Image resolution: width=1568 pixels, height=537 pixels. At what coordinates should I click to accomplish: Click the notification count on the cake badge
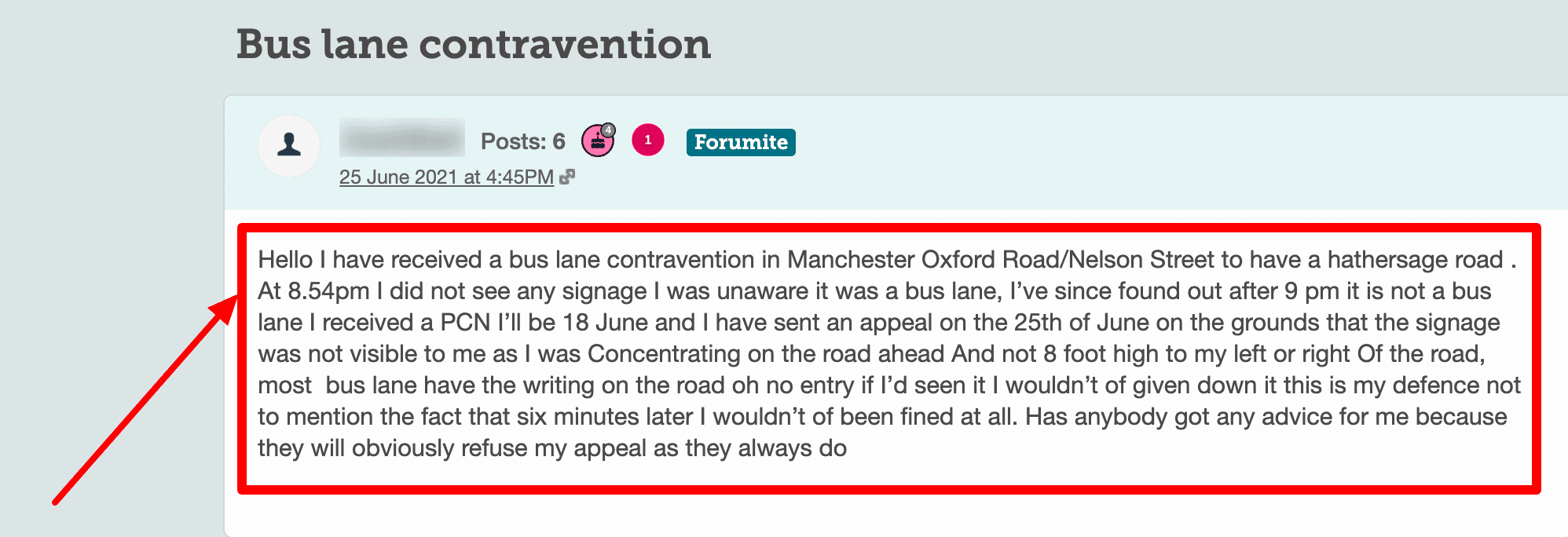(x=610, y=130)
